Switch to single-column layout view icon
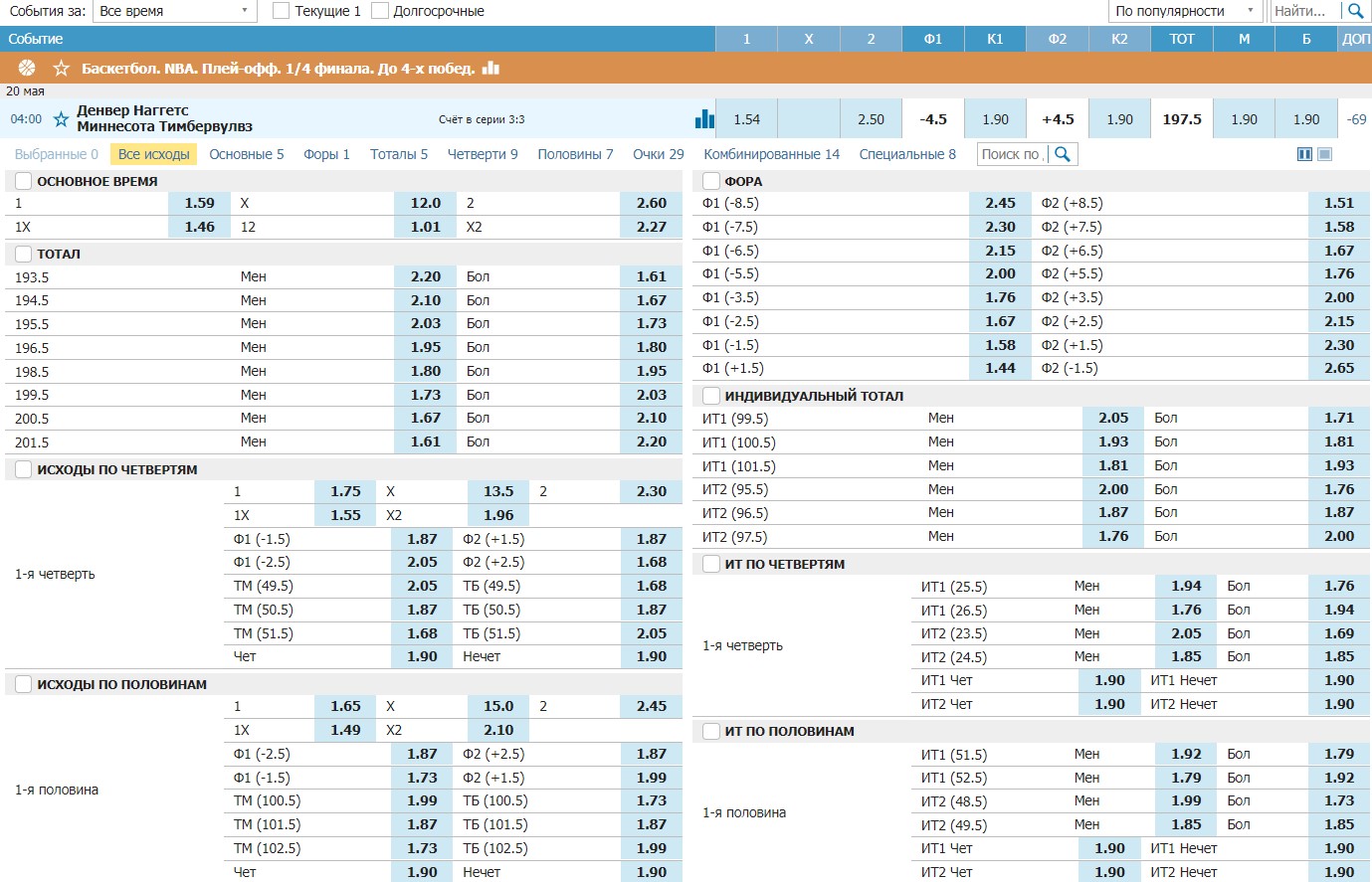Image resolution: width=1372 pixels, height=882 pixels. tap(1324, 154)
